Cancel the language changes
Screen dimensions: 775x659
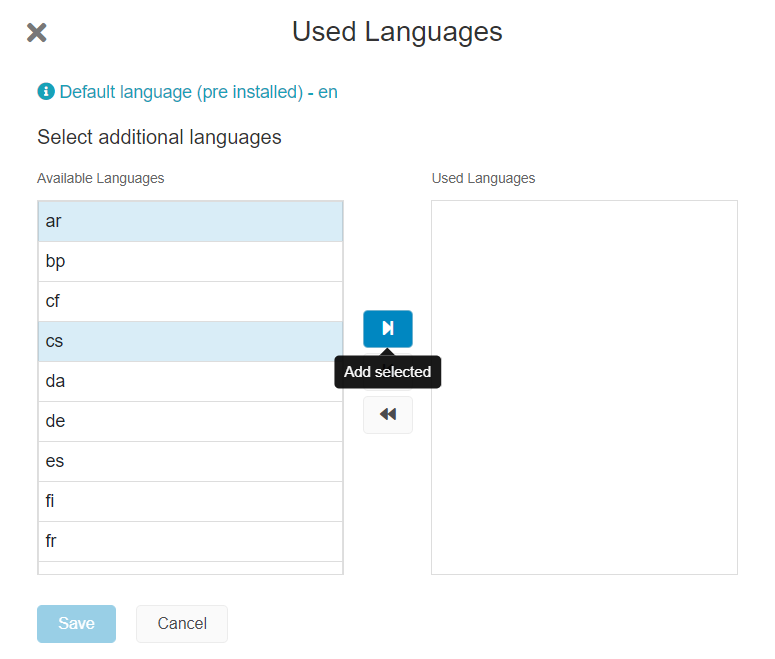182,624
